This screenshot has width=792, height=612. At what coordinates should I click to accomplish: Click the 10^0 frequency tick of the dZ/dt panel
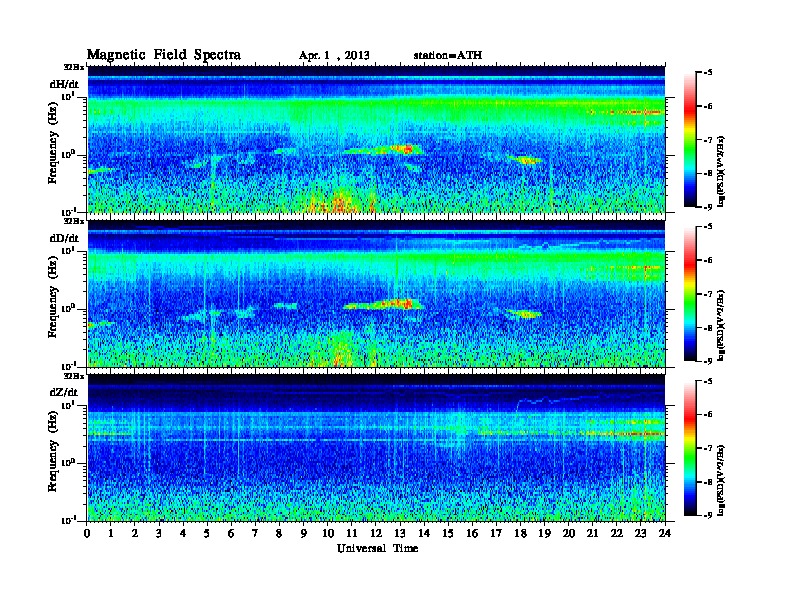point(68,463)
